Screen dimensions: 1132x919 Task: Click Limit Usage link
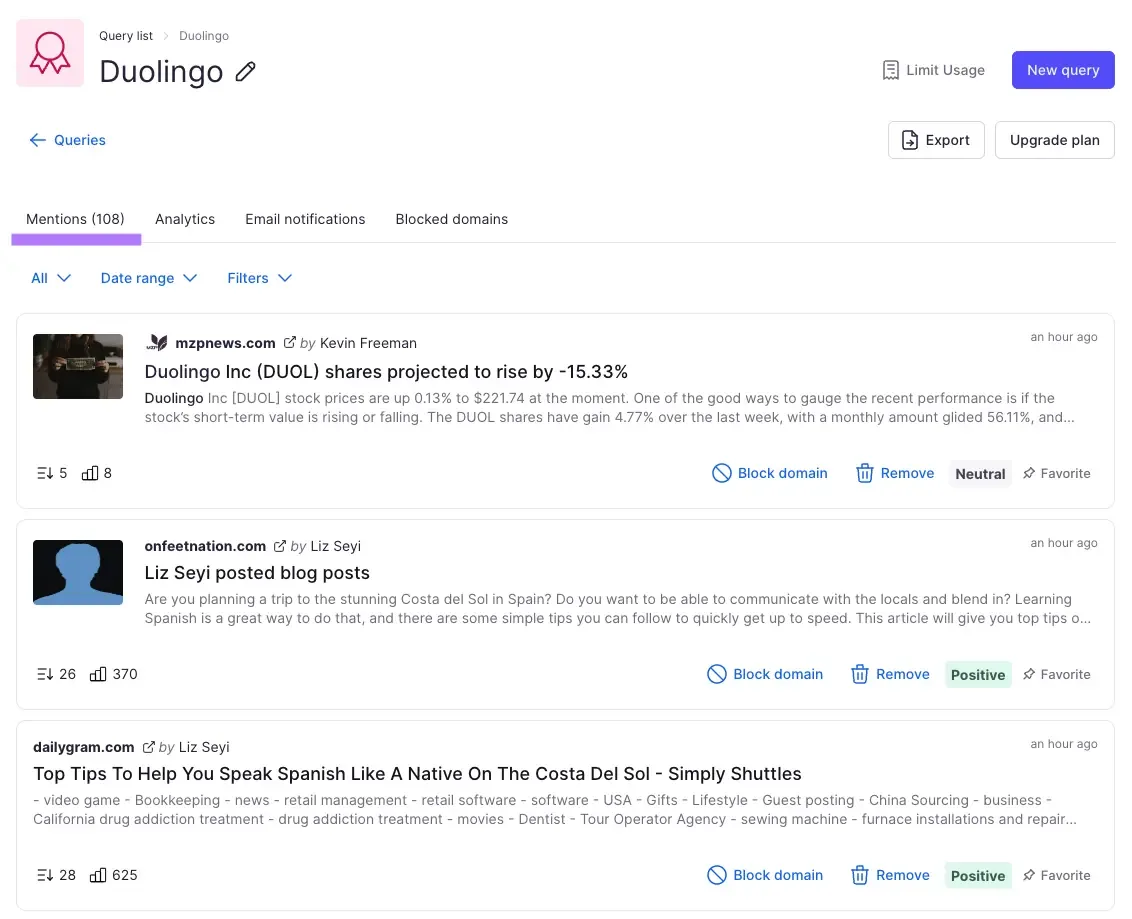(x=933, y=70)
